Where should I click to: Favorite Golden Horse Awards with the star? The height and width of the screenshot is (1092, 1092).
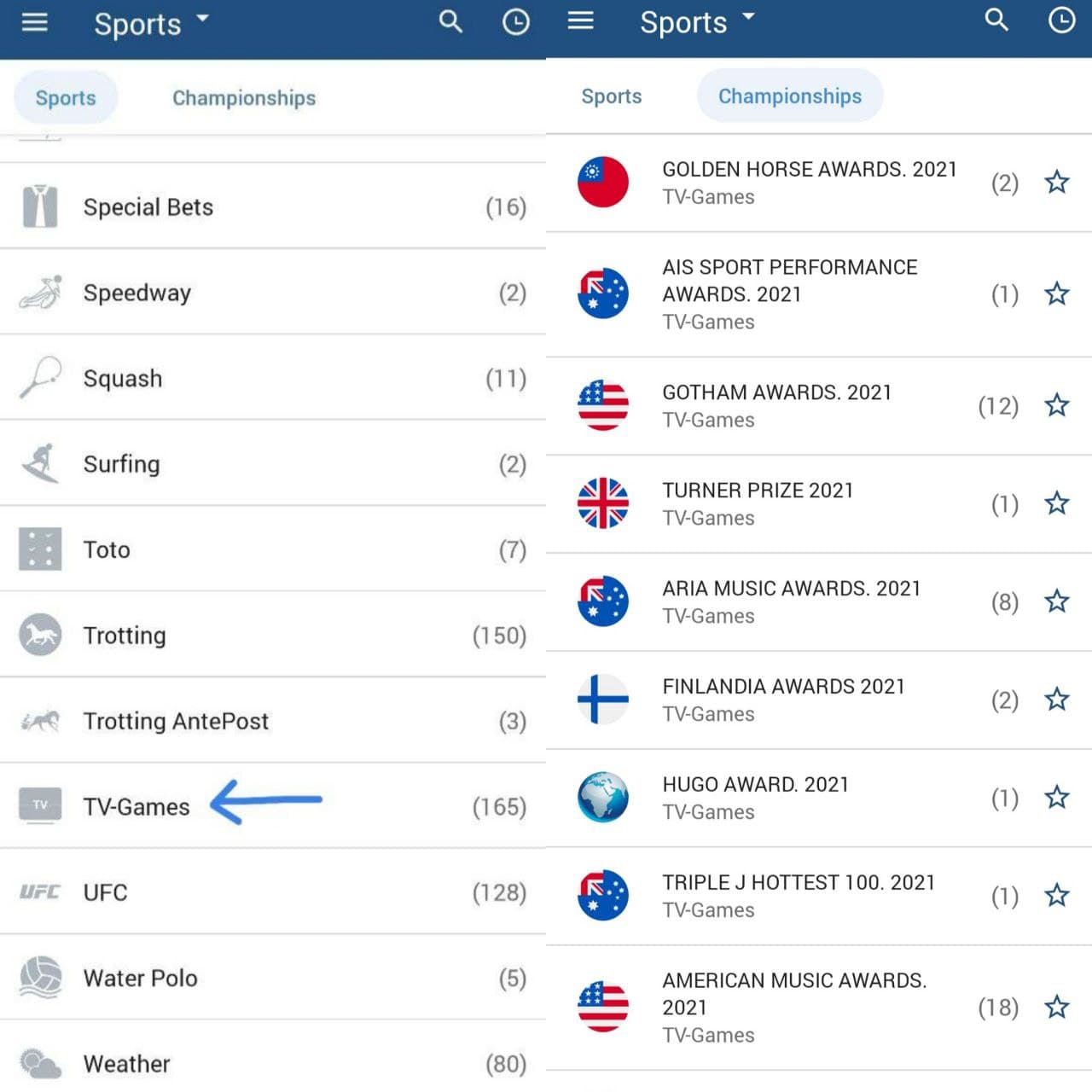pyautogui.click(x=1056, y=182)
